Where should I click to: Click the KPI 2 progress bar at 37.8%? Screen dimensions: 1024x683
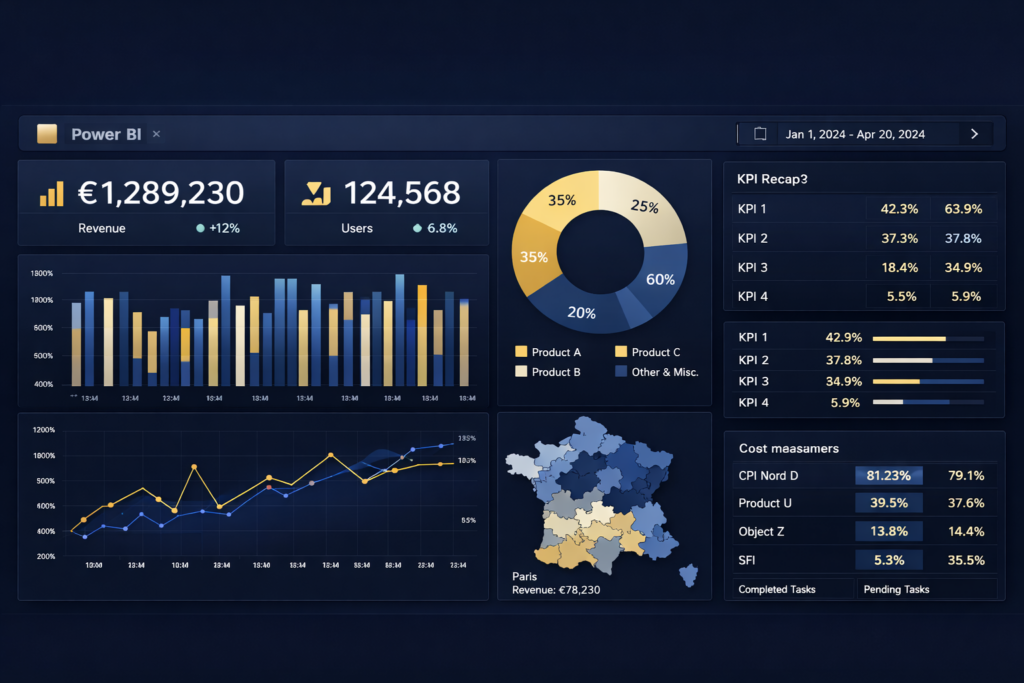(928, 360)
